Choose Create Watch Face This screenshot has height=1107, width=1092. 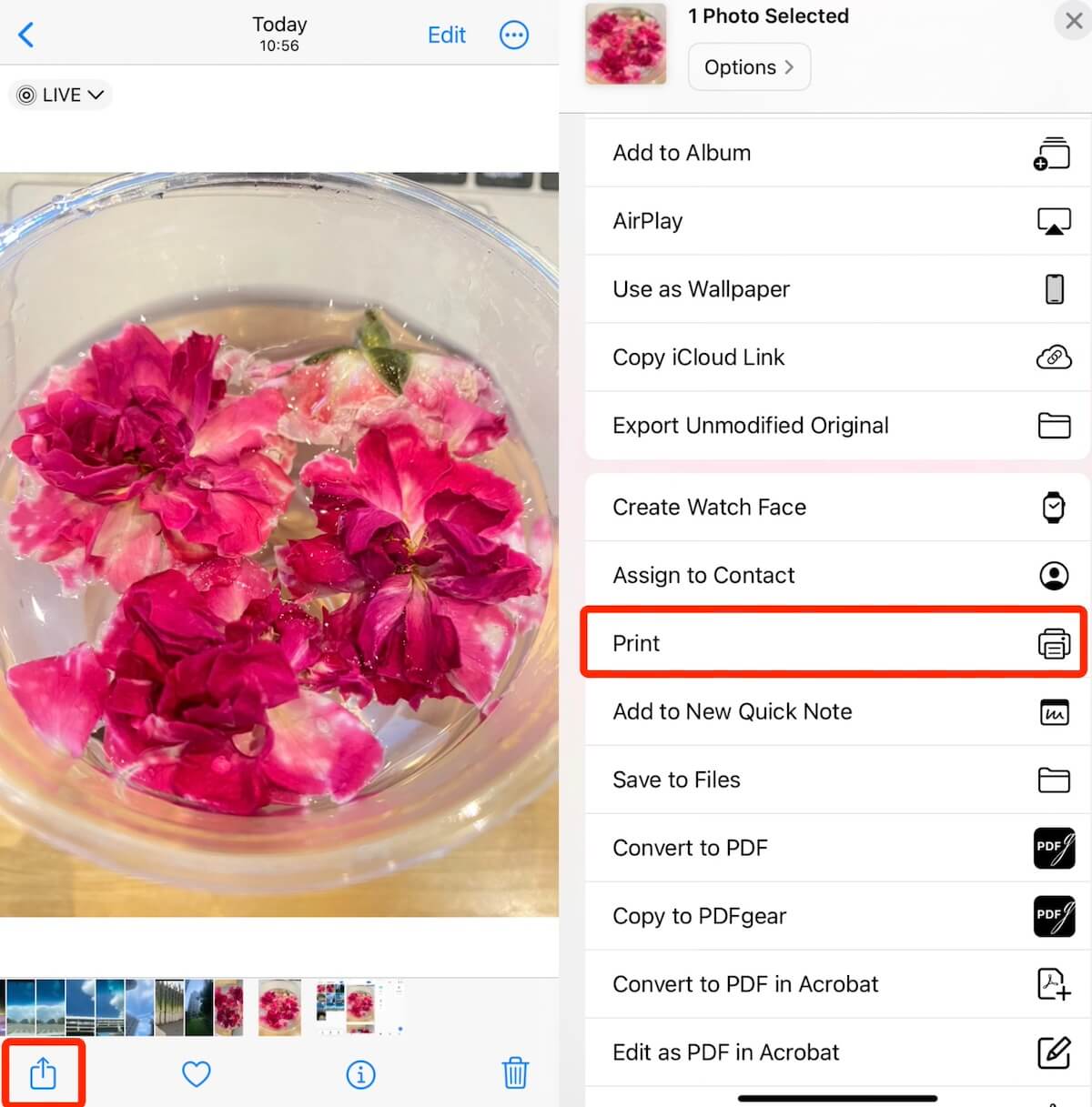click(837, 507)
